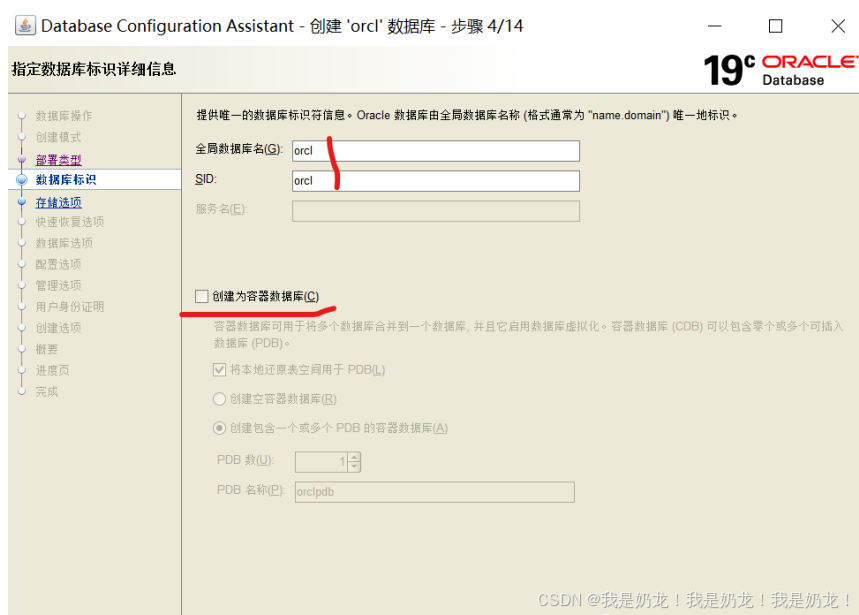Minimize the Database Configuration Assistant window
The image size is (859, 615).
[x=714, y=26]
